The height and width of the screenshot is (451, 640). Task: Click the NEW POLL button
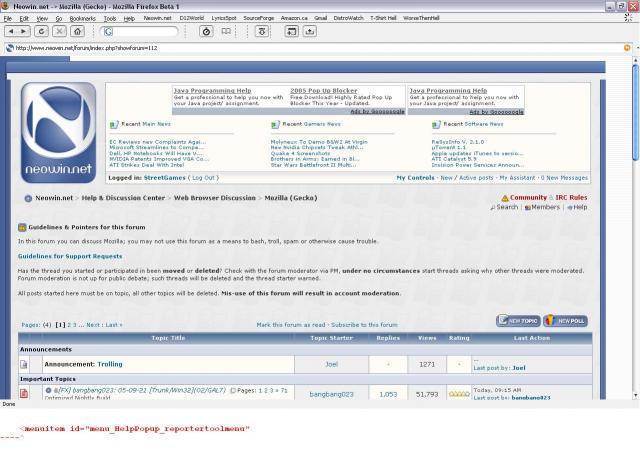pyautogui.click(x=565, y=321)
